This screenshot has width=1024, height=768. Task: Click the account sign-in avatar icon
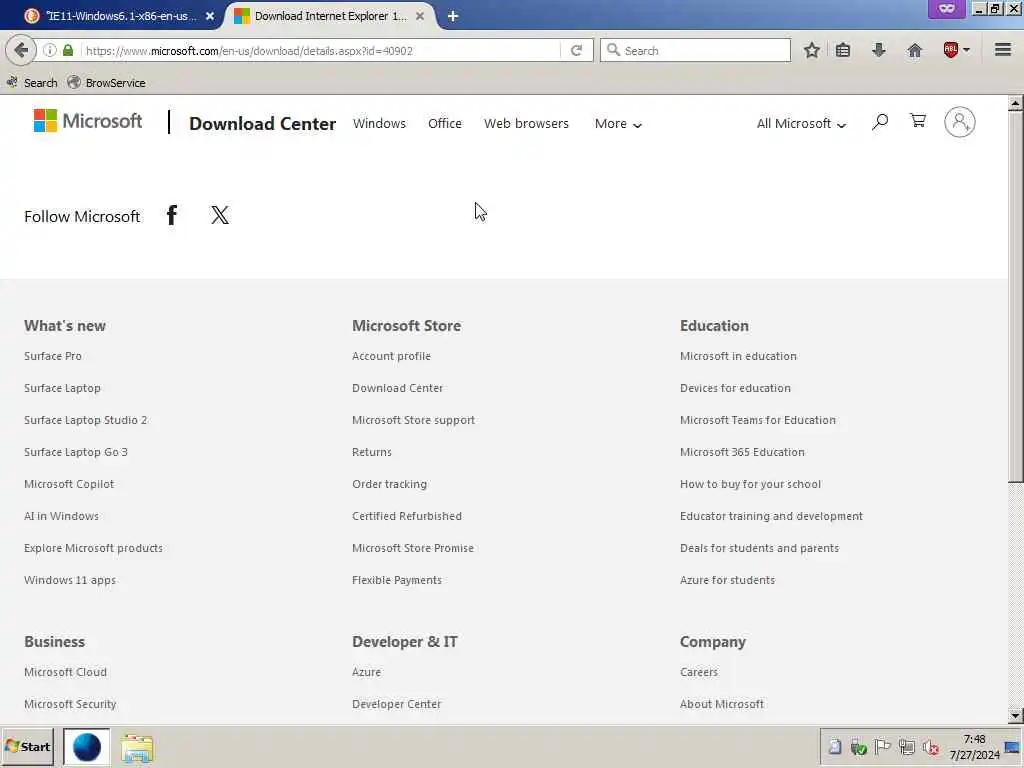tap(959, 122)
